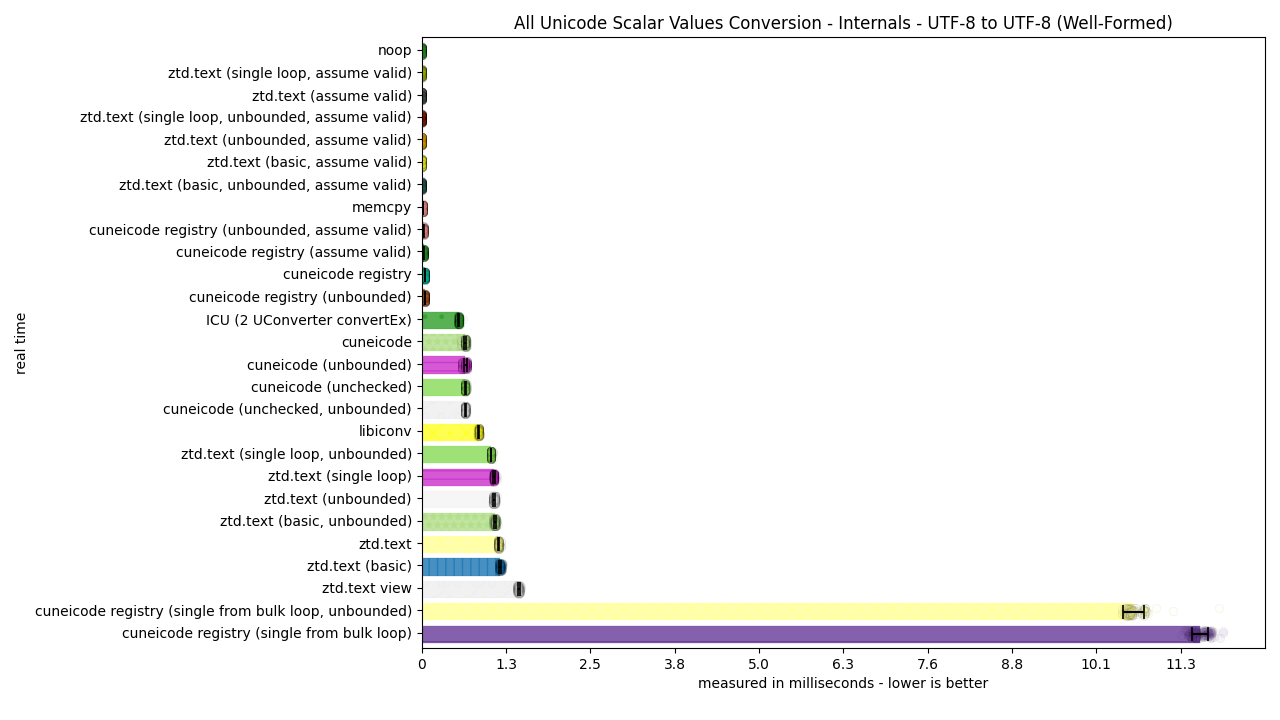Click 'ztd.text (unbounded, assume valid)' label
Screen dimensions: 1280x720
pos(288,140)
